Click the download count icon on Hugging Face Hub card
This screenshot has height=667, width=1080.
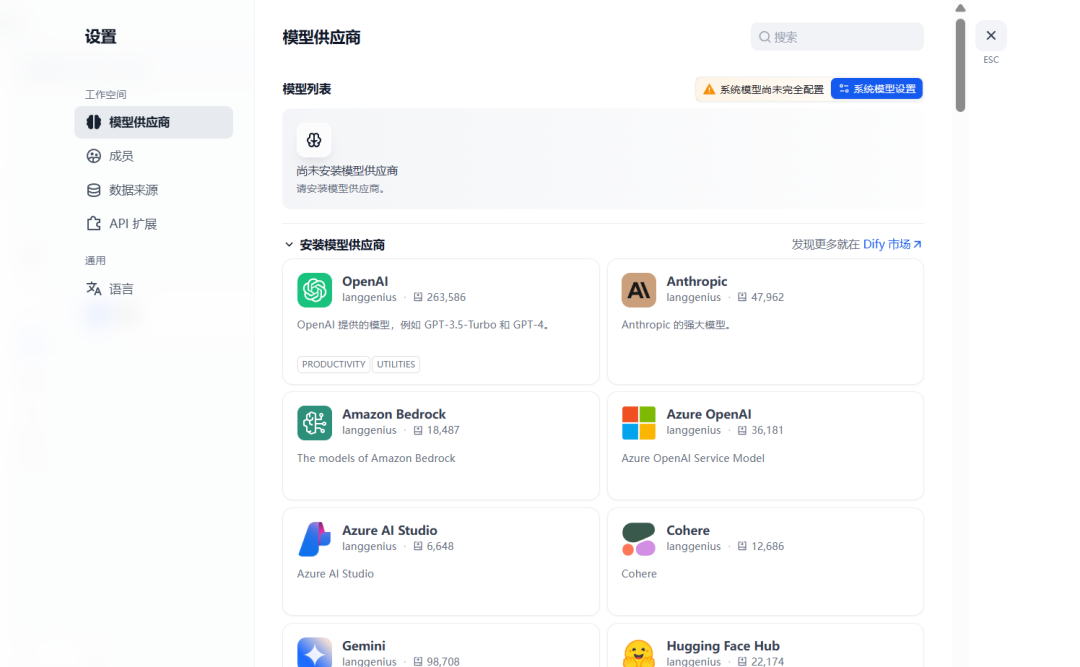click(742, 661)
